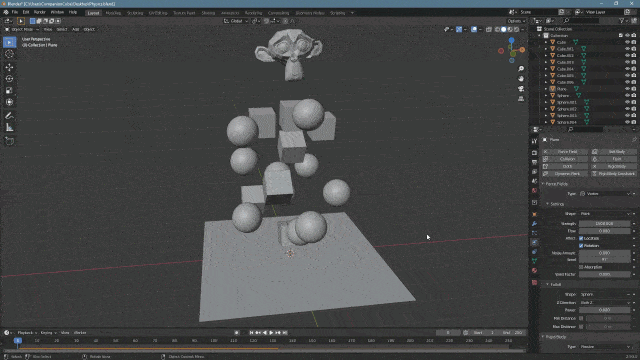Open the Physics properties tab icon

point(534,242)
